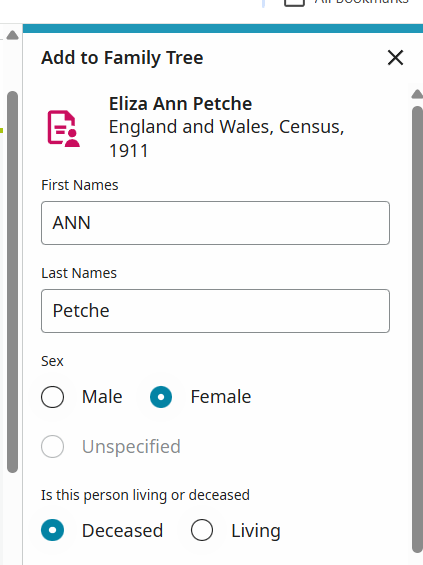Image resolution: width=423 pixels, height=565 pixels.
Task: Click the Last Names label
Action: (x=79, y=273)
